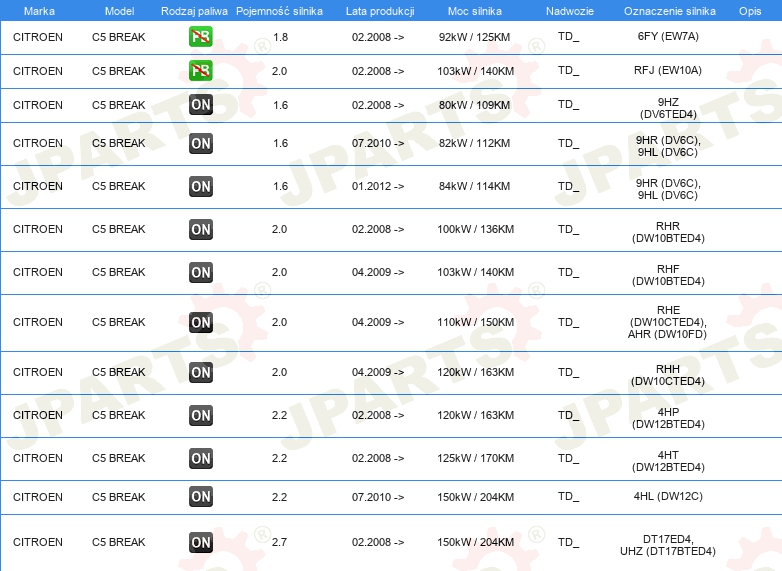Click the engine capacity value 2.7
The image size is (782, 571).
(x=279, y=542)
